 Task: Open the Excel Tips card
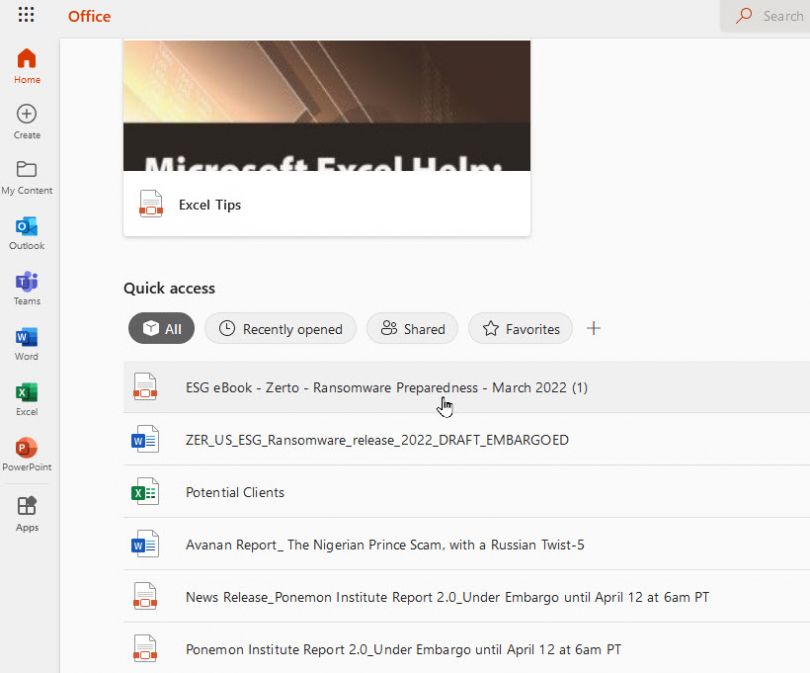point(209,205)
